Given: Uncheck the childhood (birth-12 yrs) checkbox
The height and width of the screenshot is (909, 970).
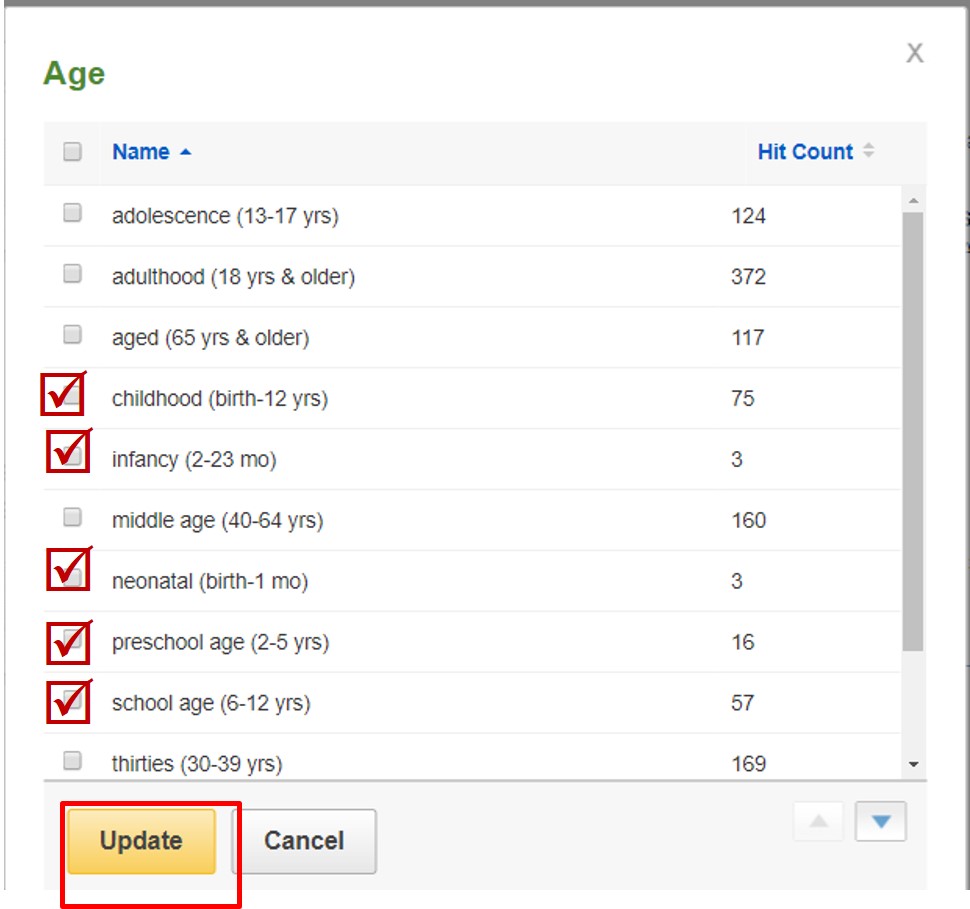Looking at the screenshot, I should point(71,395).
